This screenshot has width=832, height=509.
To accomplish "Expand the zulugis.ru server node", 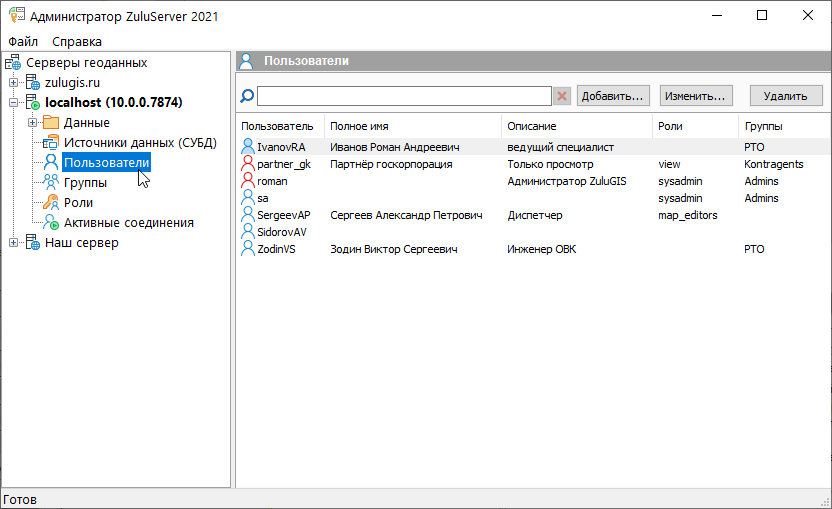I will point(13,83).
